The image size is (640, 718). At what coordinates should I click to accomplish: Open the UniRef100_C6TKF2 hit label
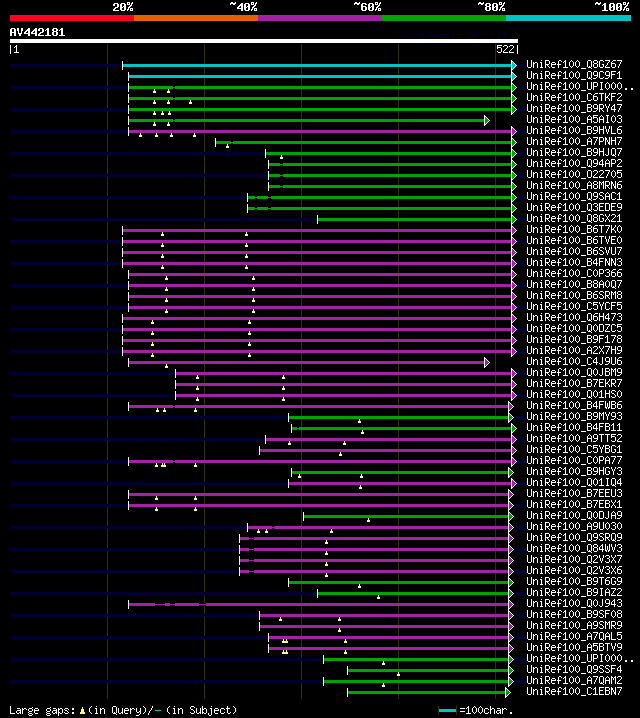574,98
